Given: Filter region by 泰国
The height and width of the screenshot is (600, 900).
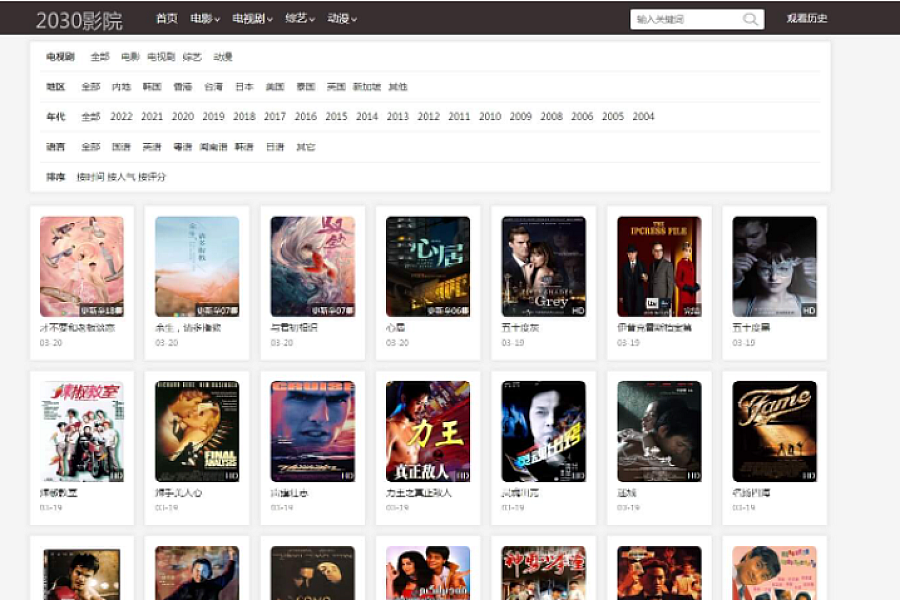Looking at the screenshot, I should tap(306, 87).
